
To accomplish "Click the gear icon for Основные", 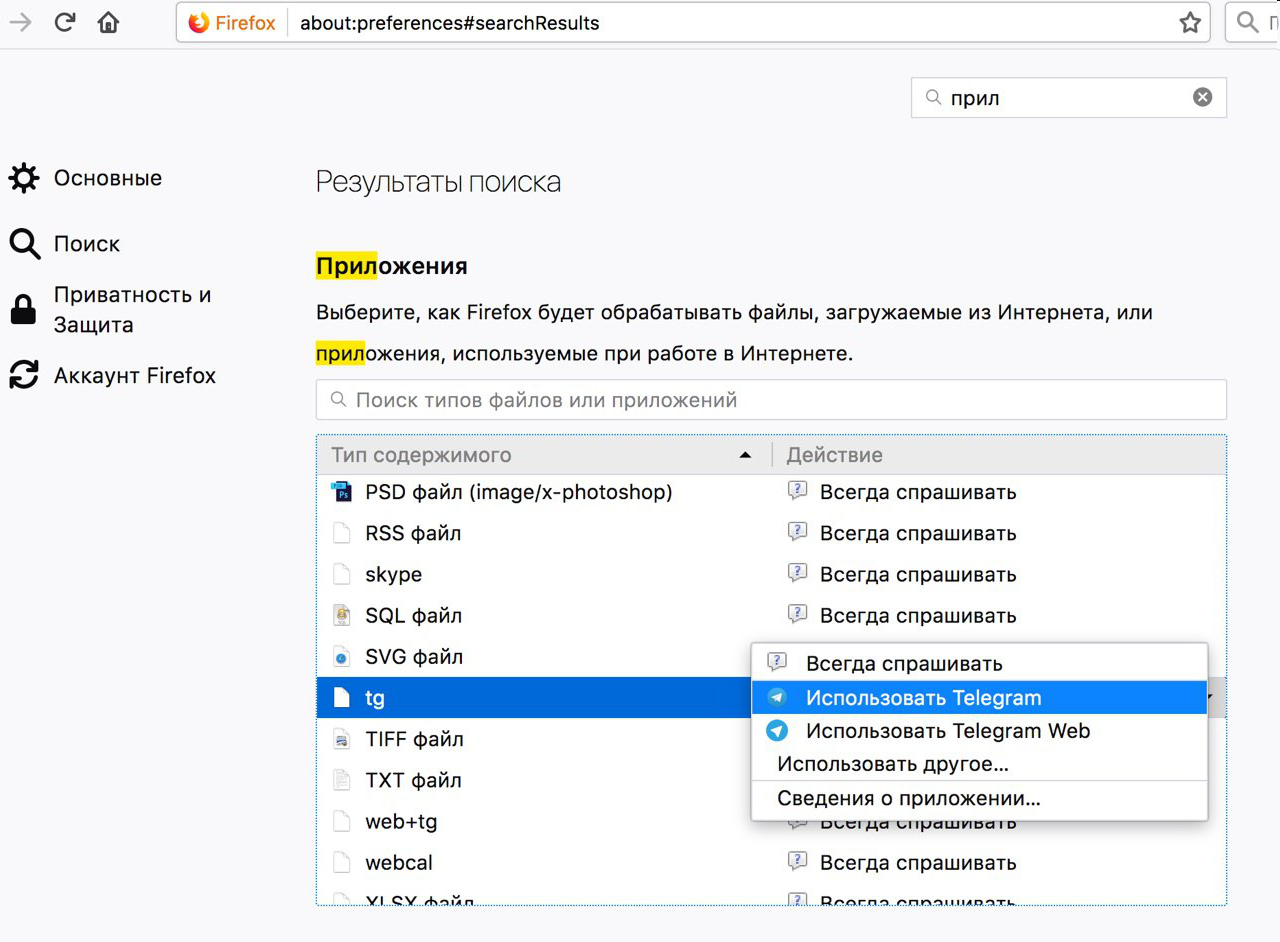I will 24,179.
